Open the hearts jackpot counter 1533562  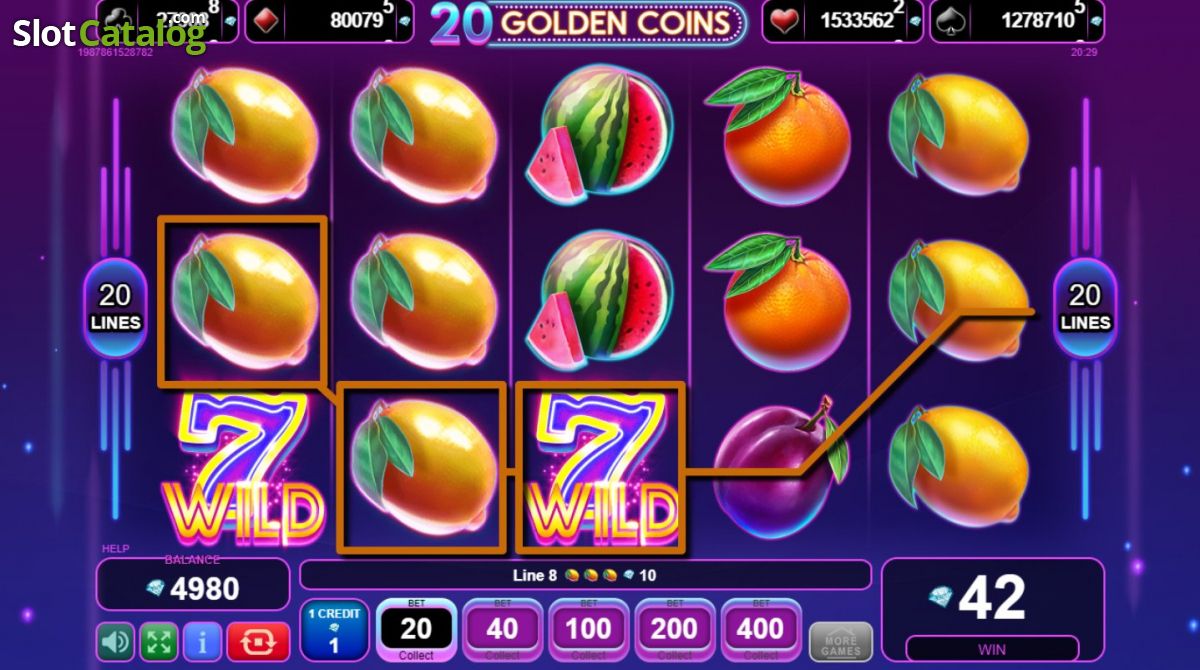[843, 21]
